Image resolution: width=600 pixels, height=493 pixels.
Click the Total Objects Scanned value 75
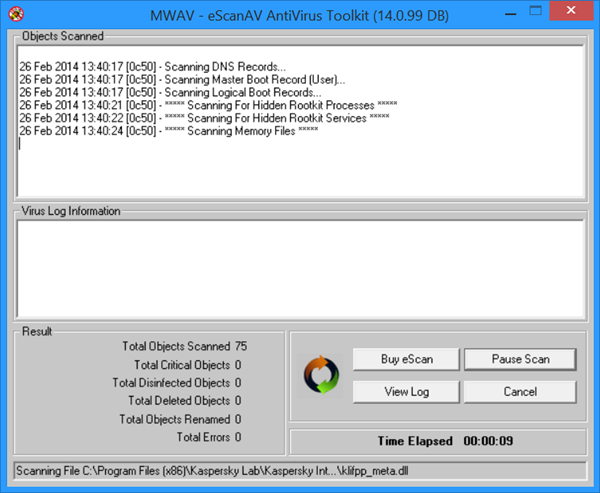click(241, 346)
